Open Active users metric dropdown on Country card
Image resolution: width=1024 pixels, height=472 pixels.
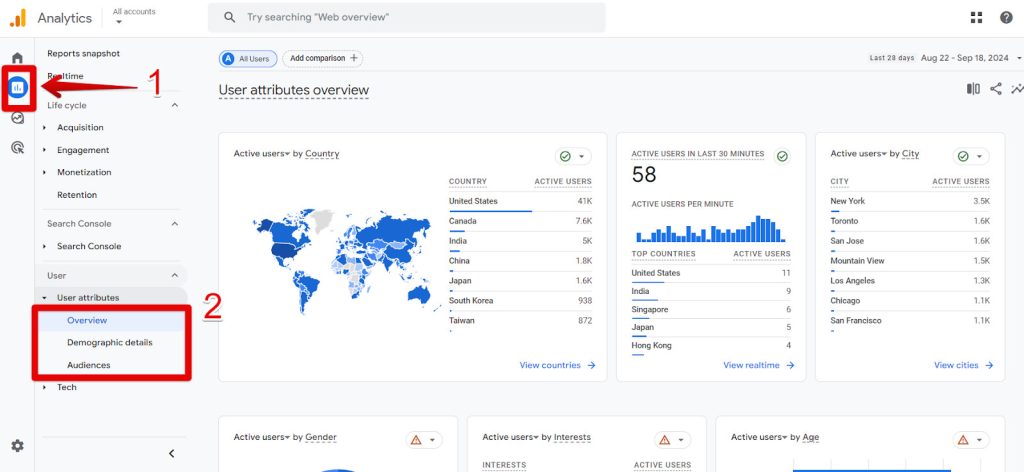(x=262, y=154)
